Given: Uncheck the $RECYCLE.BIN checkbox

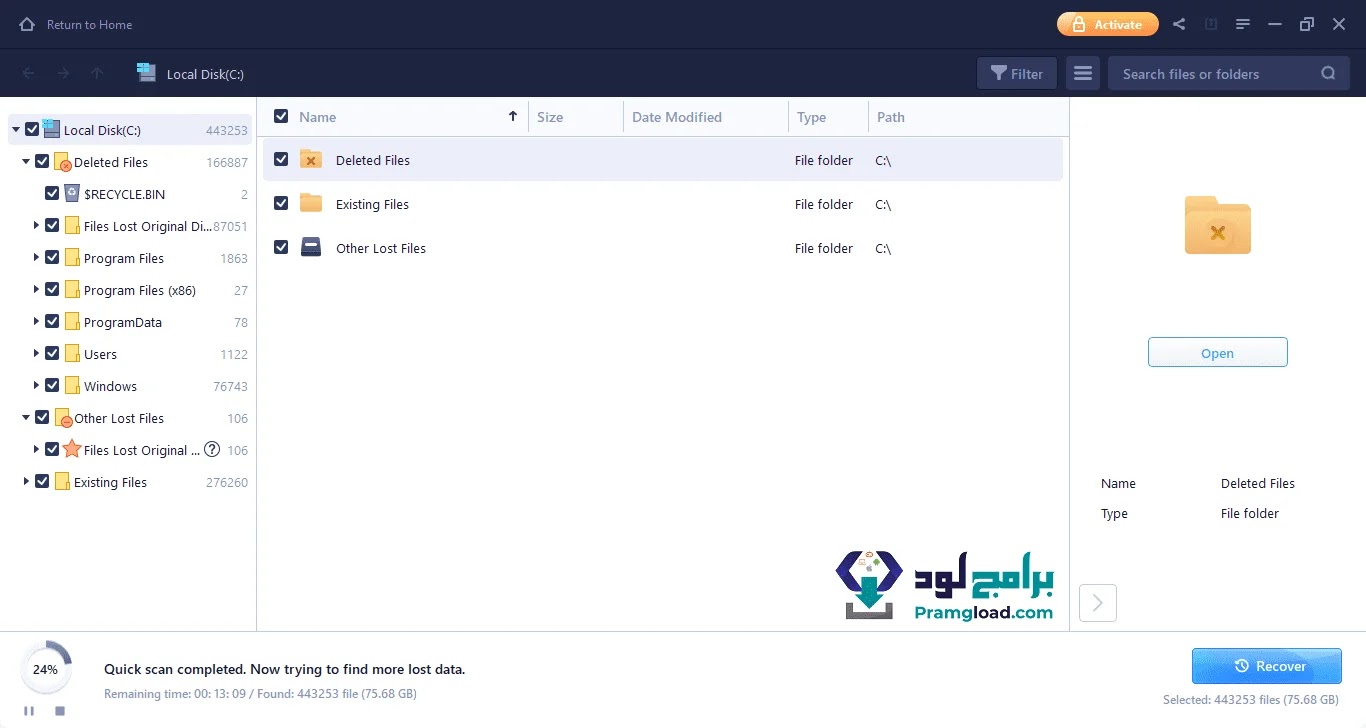Looking at the screenshot, I should point(52,193).
